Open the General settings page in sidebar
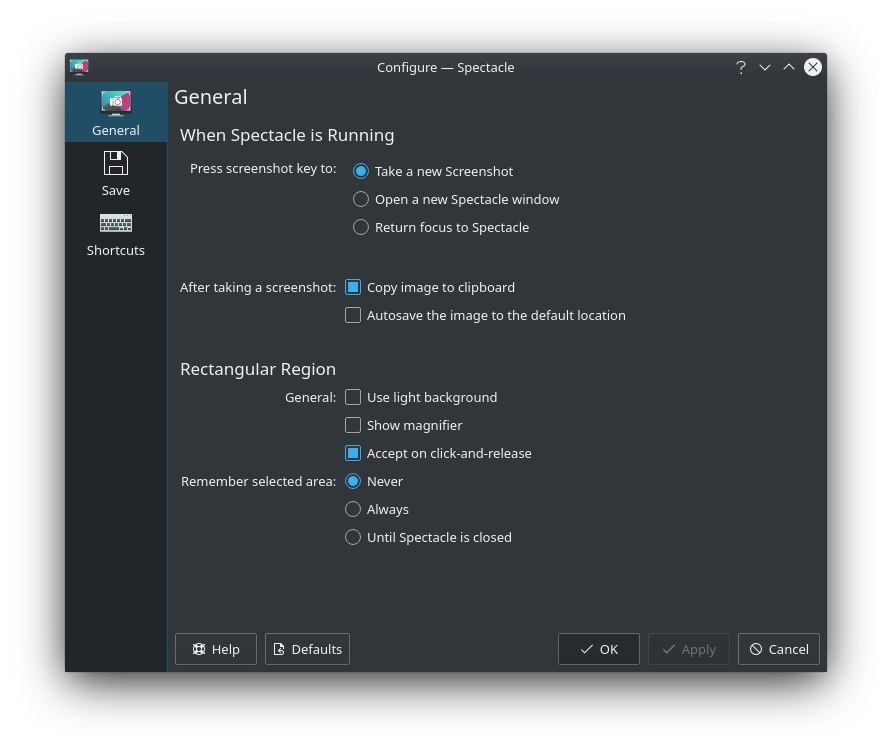The image size is (892, 749). click(116, 113)
